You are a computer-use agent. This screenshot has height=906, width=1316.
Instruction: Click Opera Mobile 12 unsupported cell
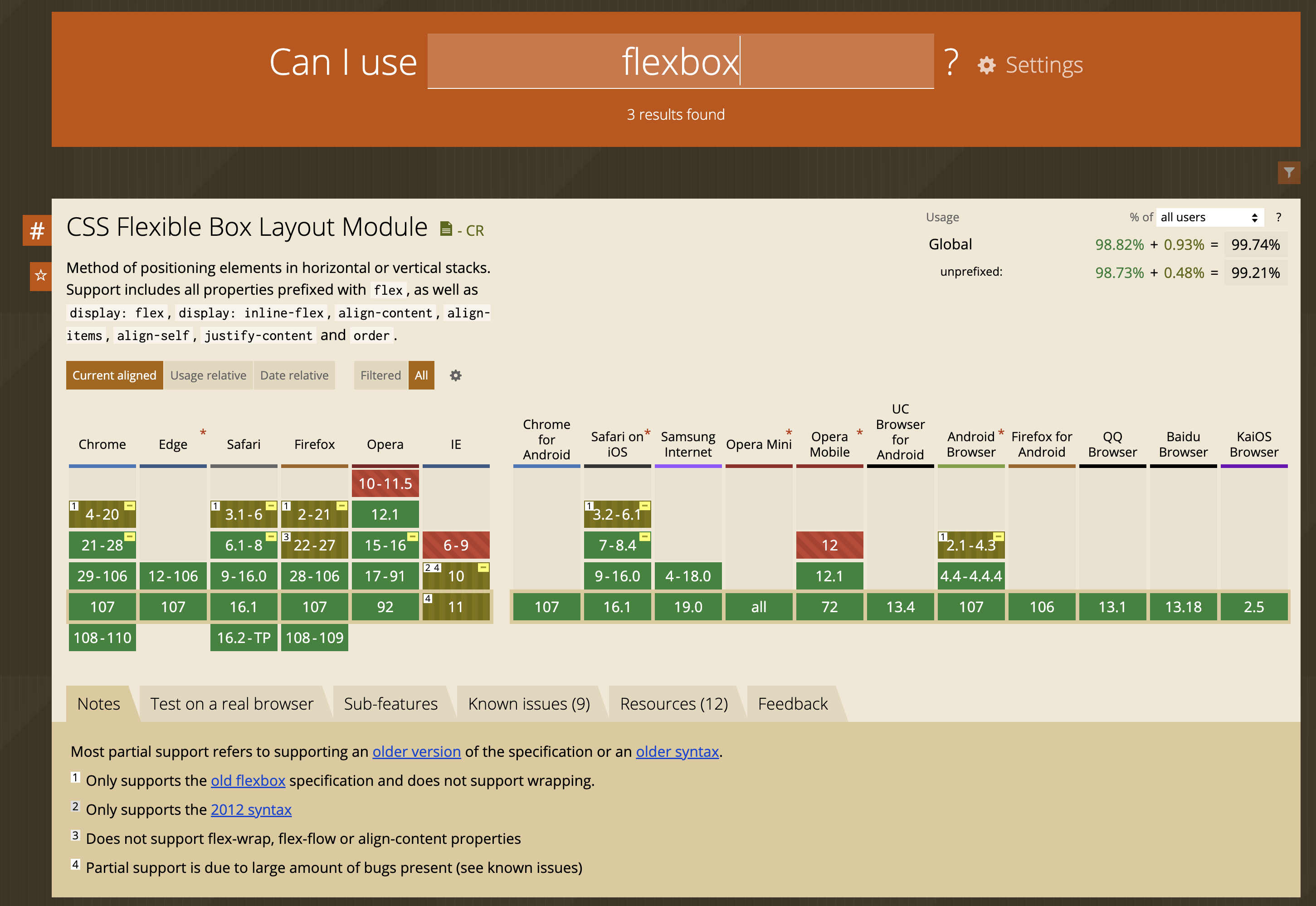[x=829, y=545]
